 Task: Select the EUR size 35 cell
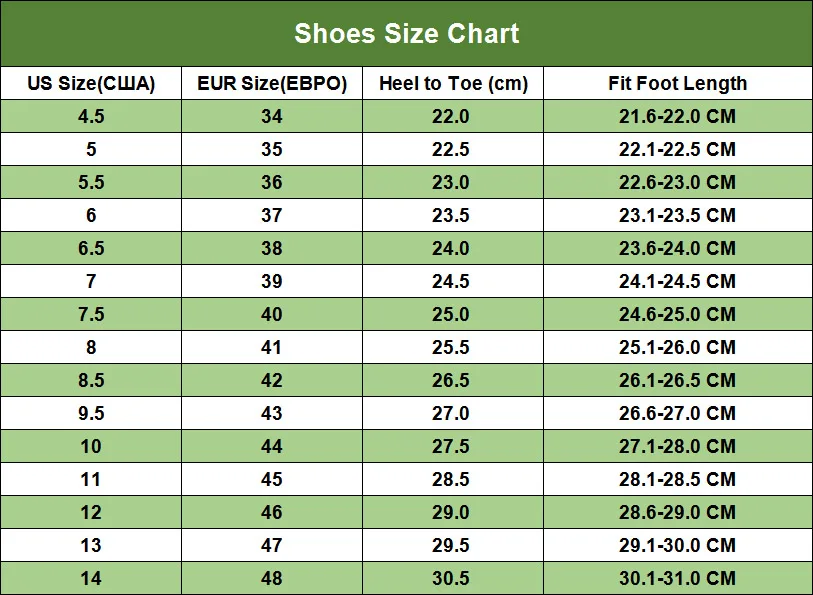point(272,149)
